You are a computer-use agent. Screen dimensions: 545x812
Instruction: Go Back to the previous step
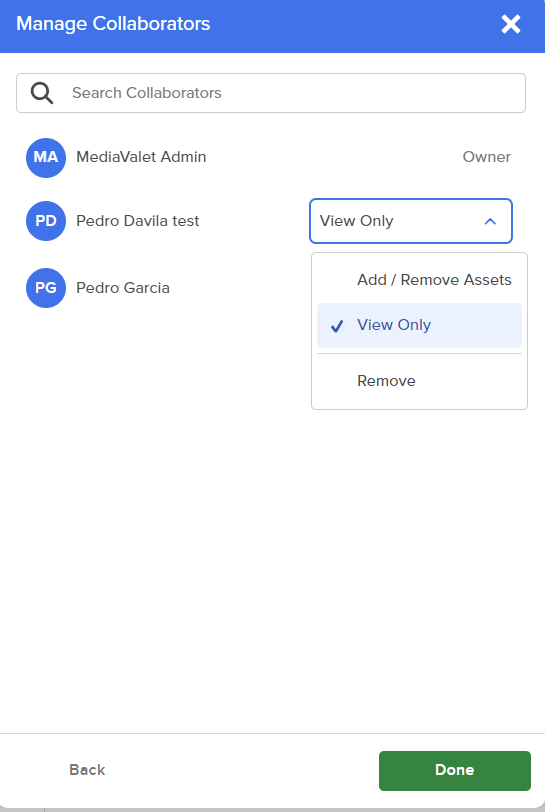click(x=87, y=770)
